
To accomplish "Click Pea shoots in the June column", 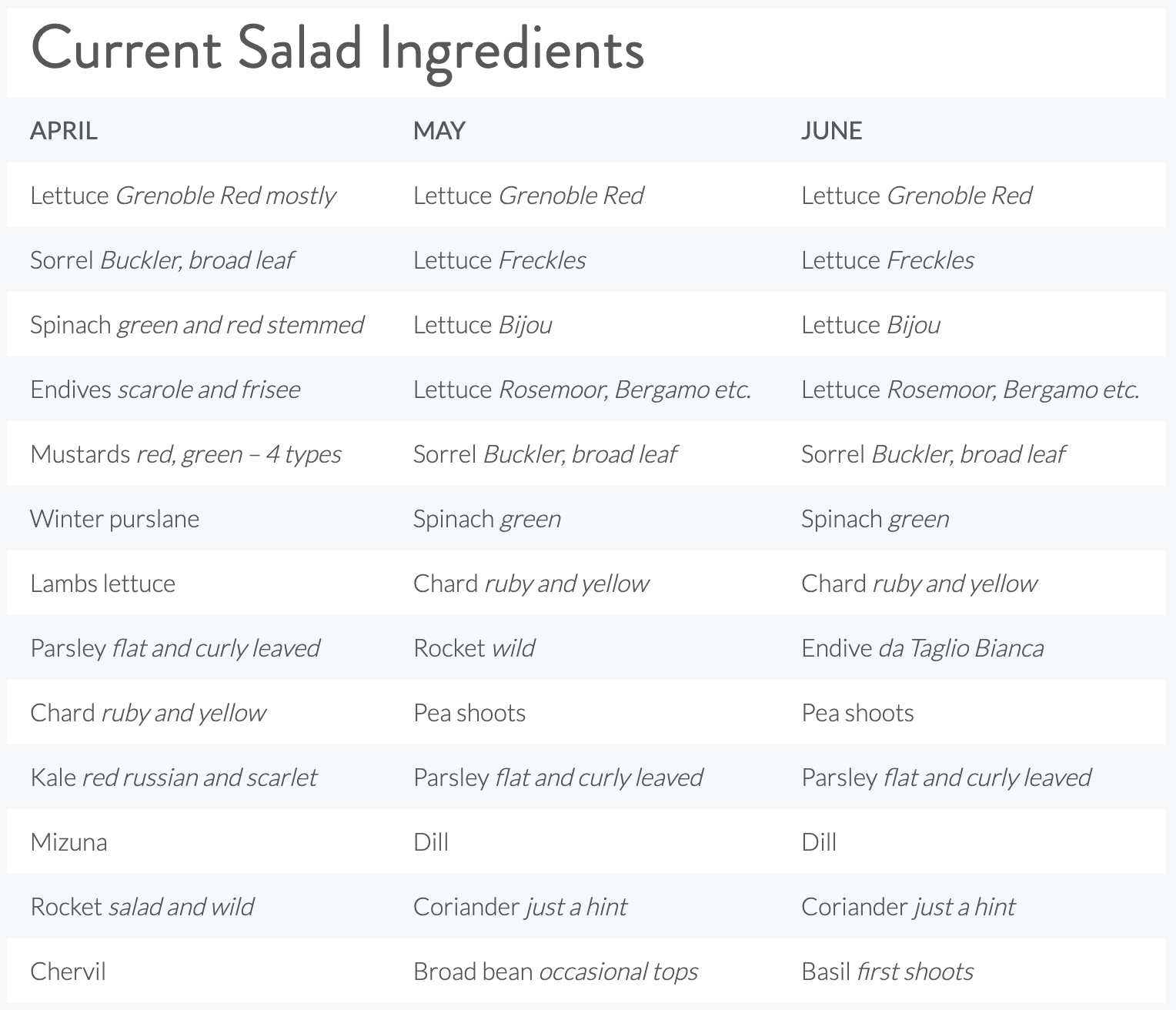I will click(x=857, y=713).
